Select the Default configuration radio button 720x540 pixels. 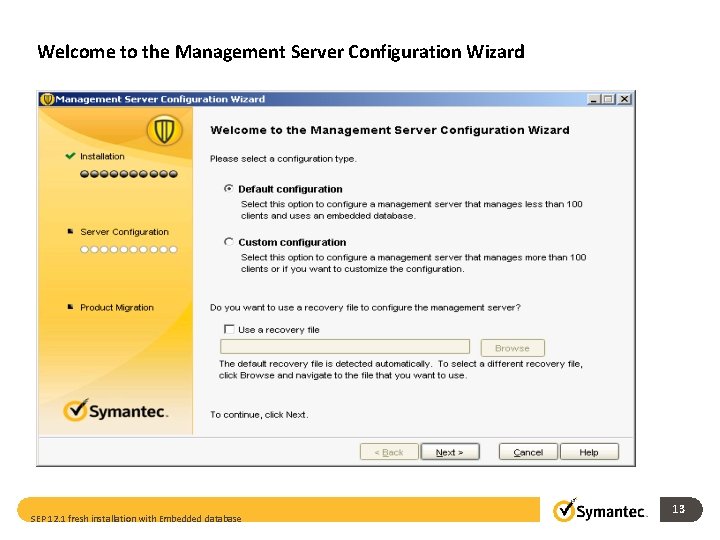click(x=228, y=189)
